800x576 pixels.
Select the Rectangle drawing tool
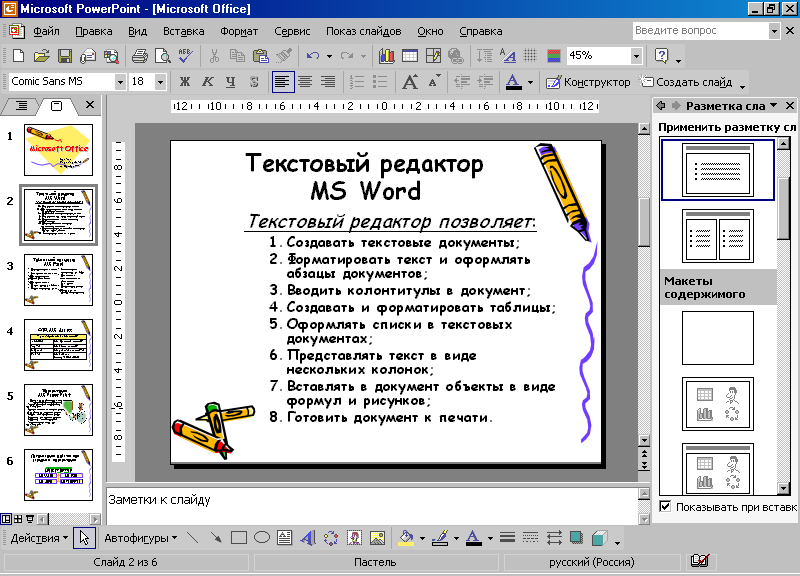tap(239, 538)
